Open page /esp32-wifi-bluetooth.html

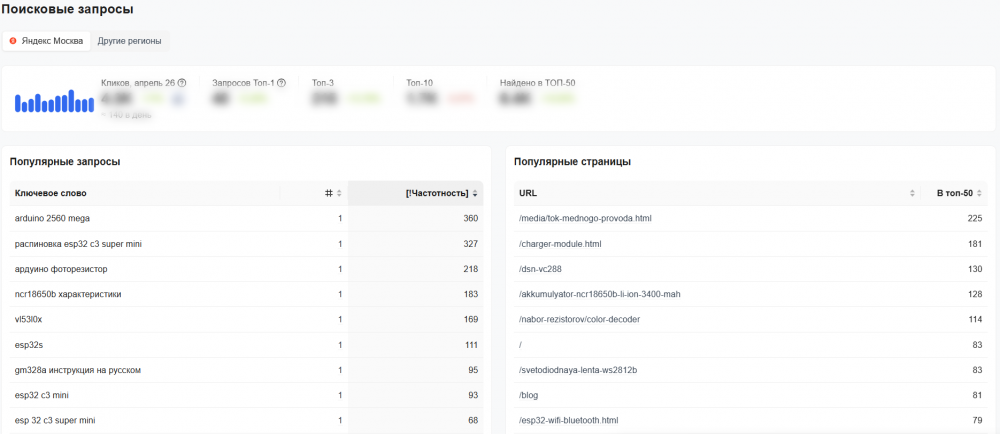click(x=568, y=421)
